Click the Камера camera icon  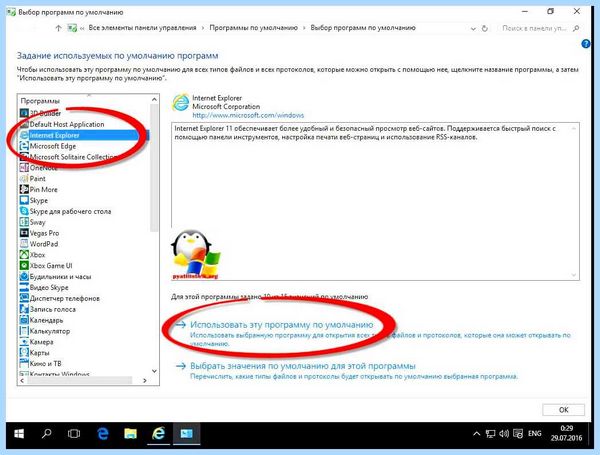pos(24,341)
